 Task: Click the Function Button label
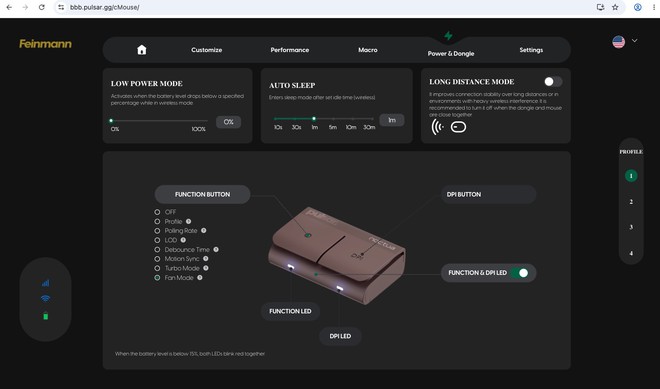(x=202, y=194)
